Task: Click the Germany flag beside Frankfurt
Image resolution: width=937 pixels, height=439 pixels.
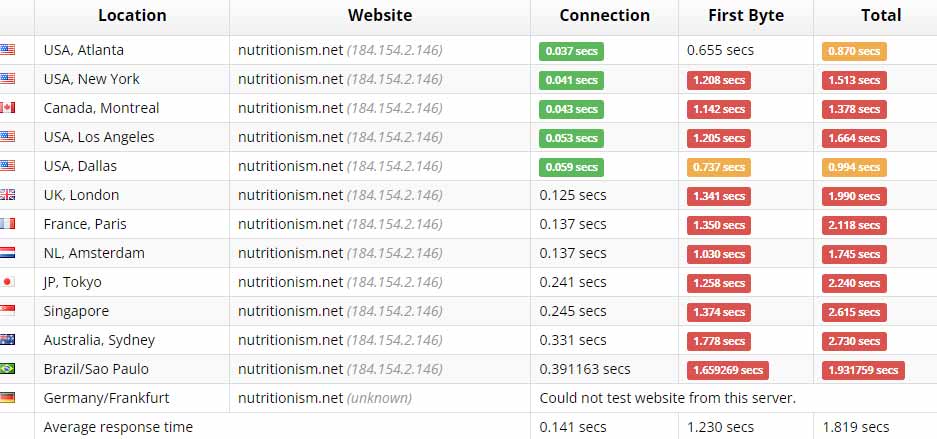Action: click(x=8, y=398)
